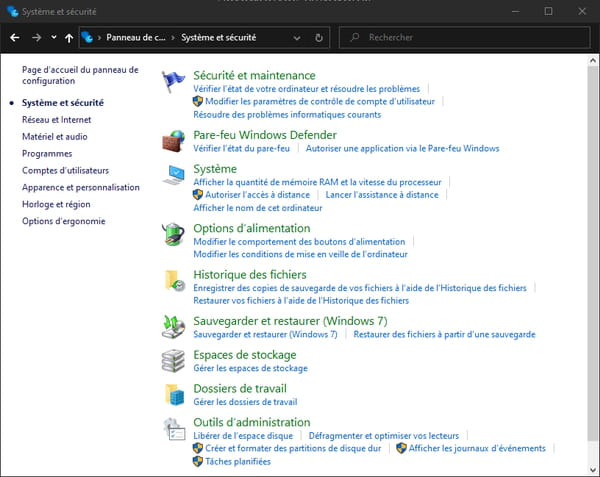The image size is (600, 477).
Task: Click the title bar control panel icon
Action: (x=12, y=11)
